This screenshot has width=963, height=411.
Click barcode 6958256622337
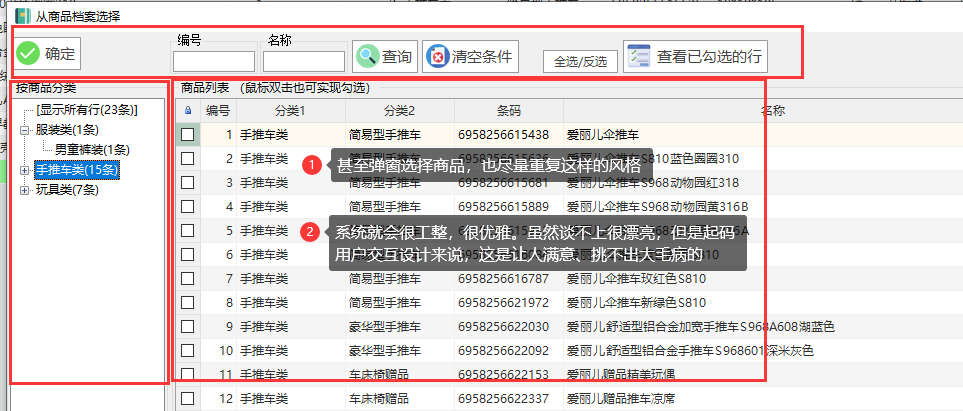[x=503, y=398]
